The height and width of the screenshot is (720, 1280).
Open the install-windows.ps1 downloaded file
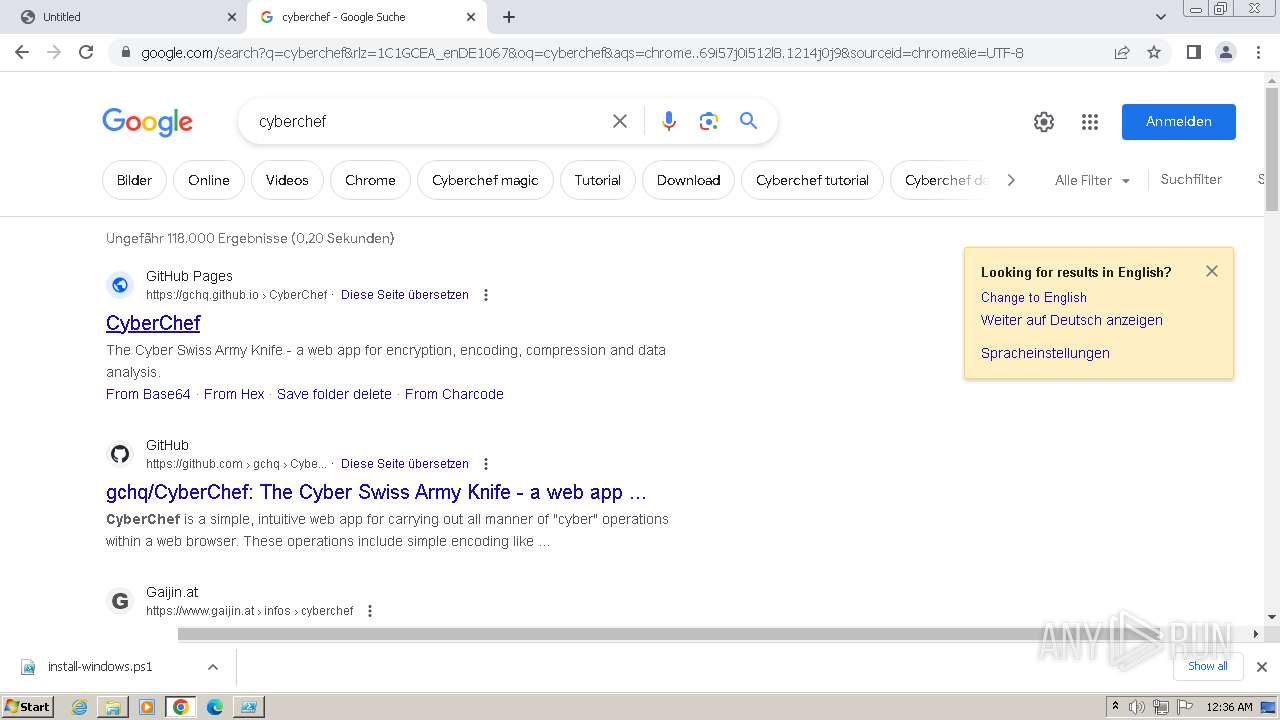pos(100,667)
